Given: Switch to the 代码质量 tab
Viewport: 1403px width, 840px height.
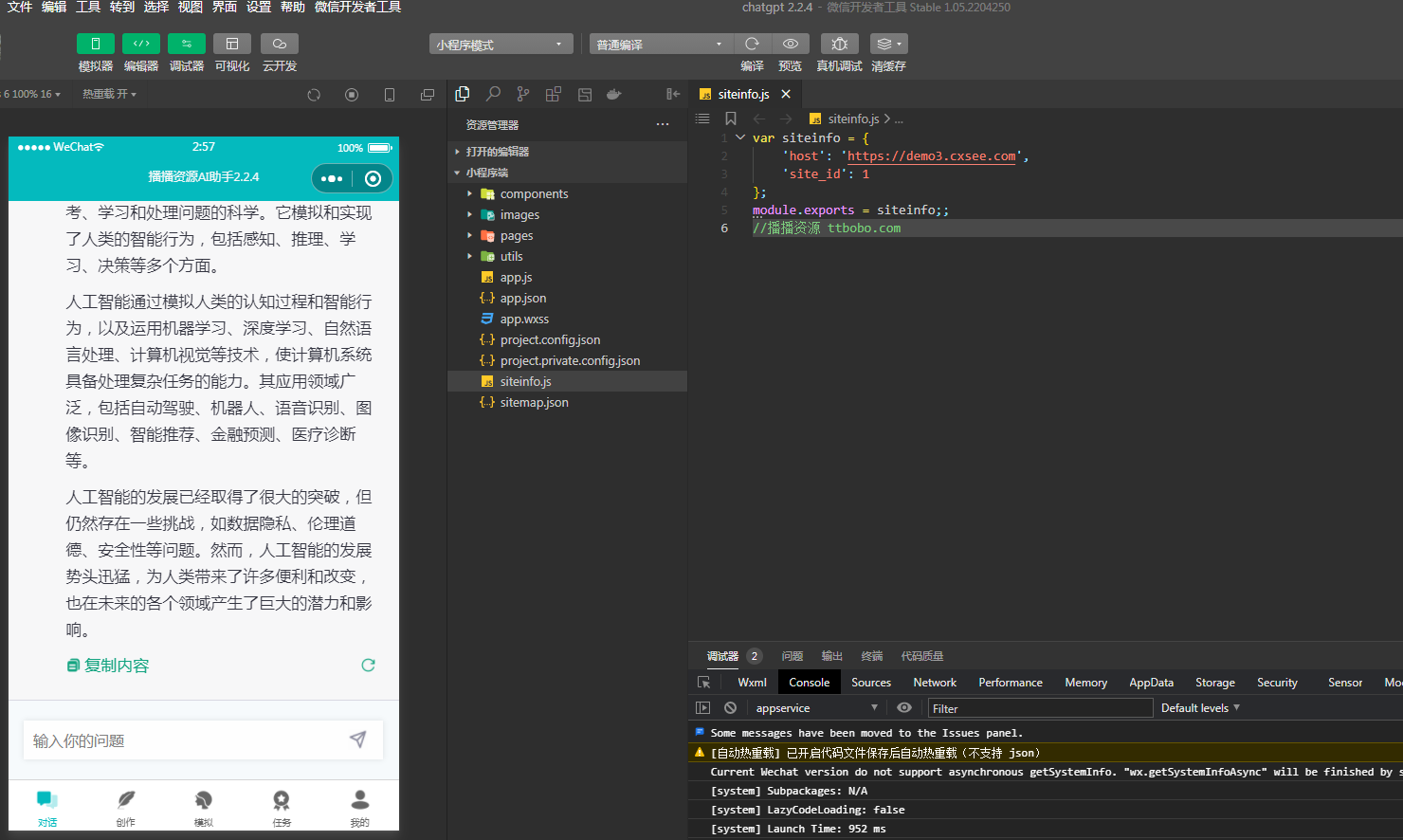Looking at the screenshot, I should [x=922, y=656].
